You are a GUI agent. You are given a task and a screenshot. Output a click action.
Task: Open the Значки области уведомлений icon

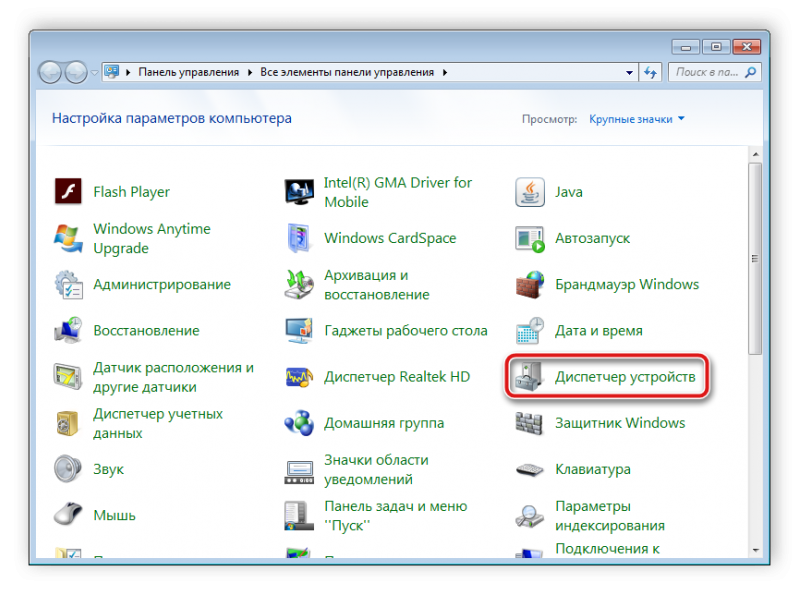point(299,472)
